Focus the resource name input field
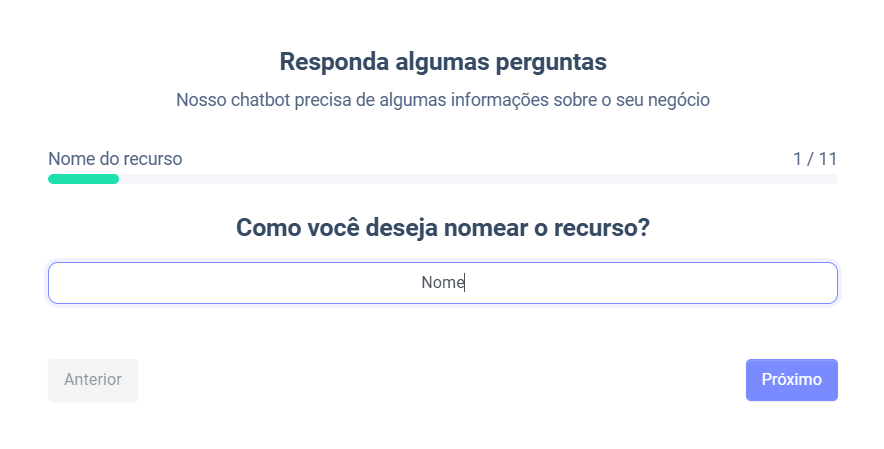Viewport: 884px width, 449px height. pyautogui.click(x=442, y=283)
